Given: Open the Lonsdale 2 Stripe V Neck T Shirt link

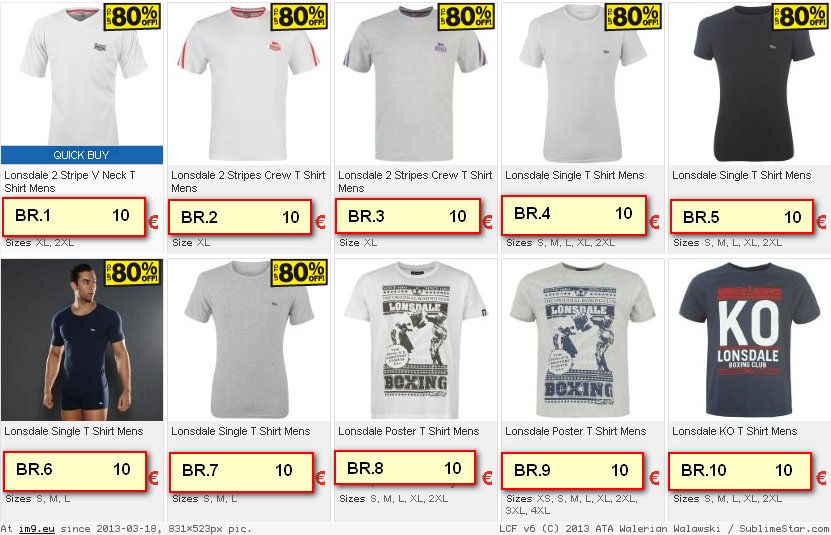Looking at the screenshot, I should pos(69,181).
